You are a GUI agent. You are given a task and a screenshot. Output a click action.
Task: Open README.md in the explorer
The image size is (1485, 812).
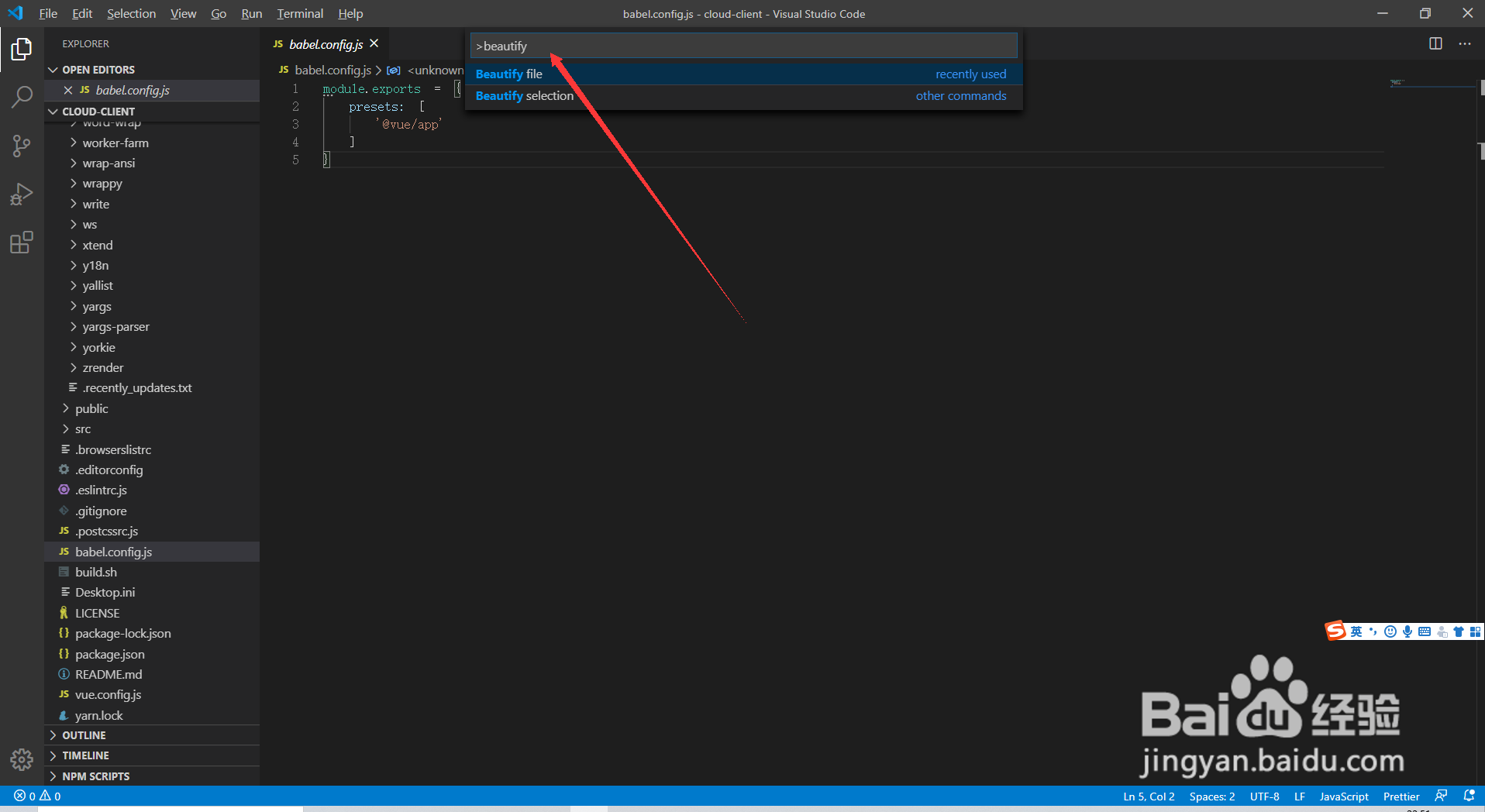click(x=152, y=674)
